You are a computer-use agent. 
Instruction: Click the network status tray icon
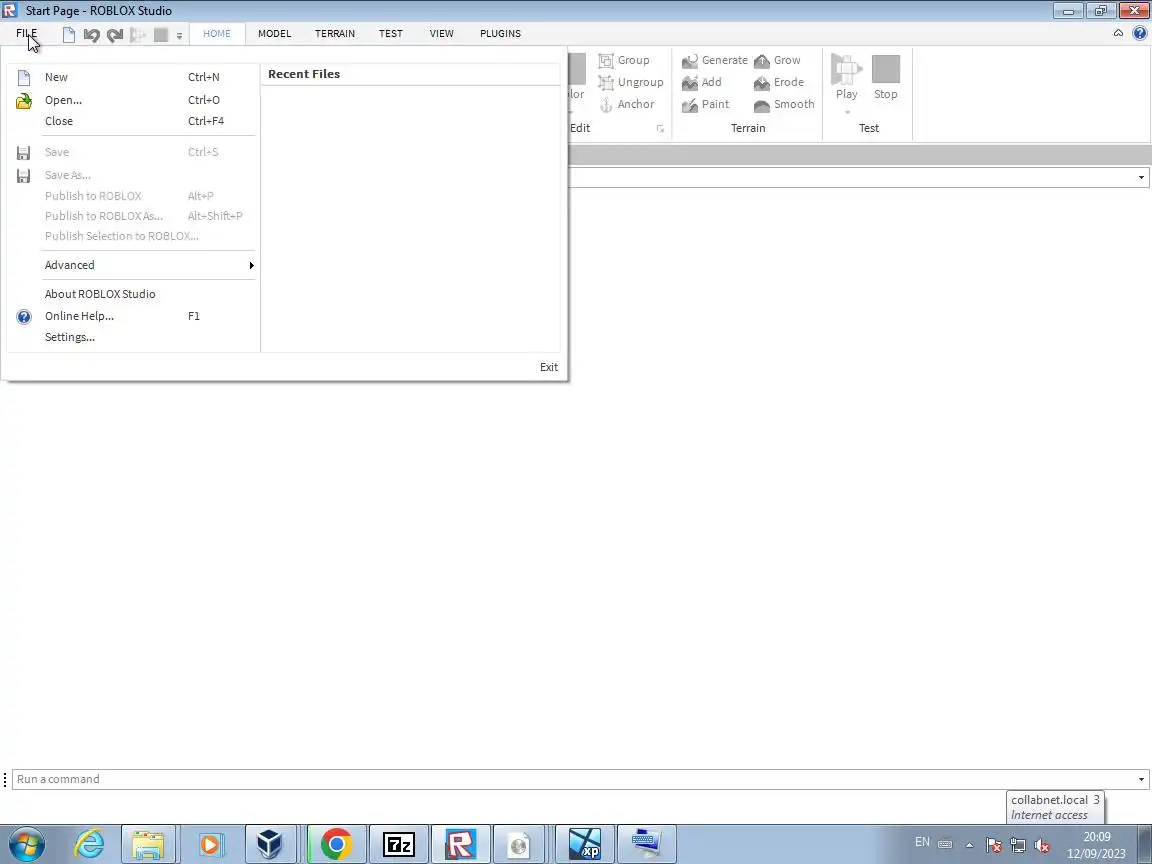click(x=1018, y=846)
